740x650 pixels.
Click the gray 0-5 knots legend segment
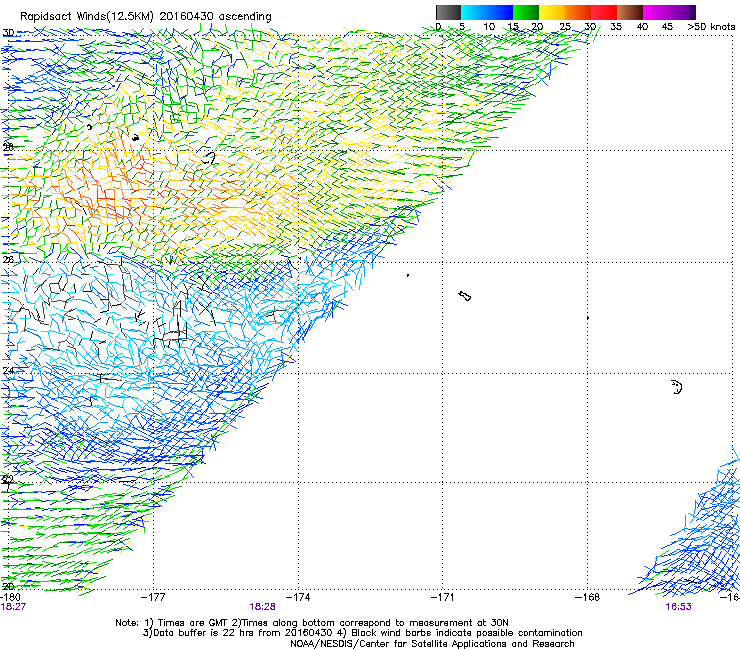coord(448,12)
